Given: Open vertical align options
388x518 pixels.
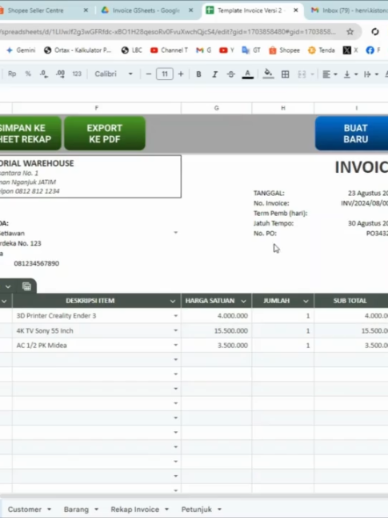Looking at the screenshot, I should [350, 74].
